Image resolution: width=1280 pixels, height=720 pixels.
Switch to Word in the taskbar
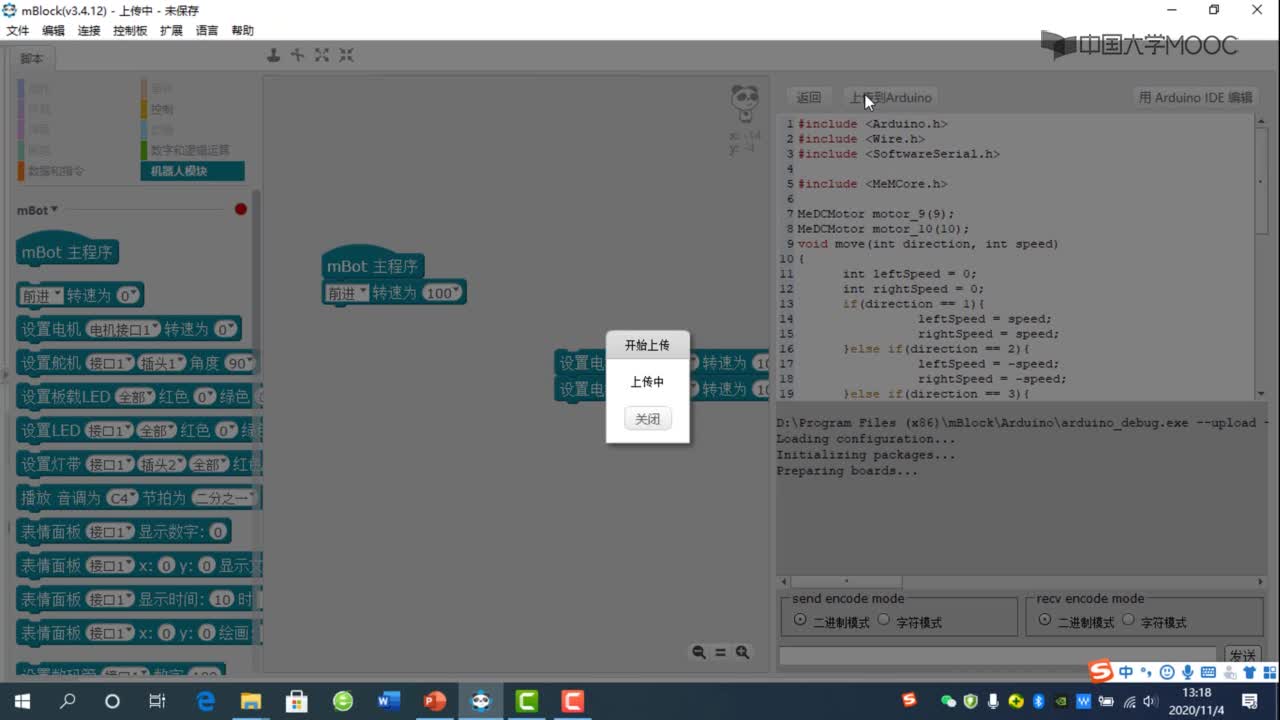(x=389, y=701)
